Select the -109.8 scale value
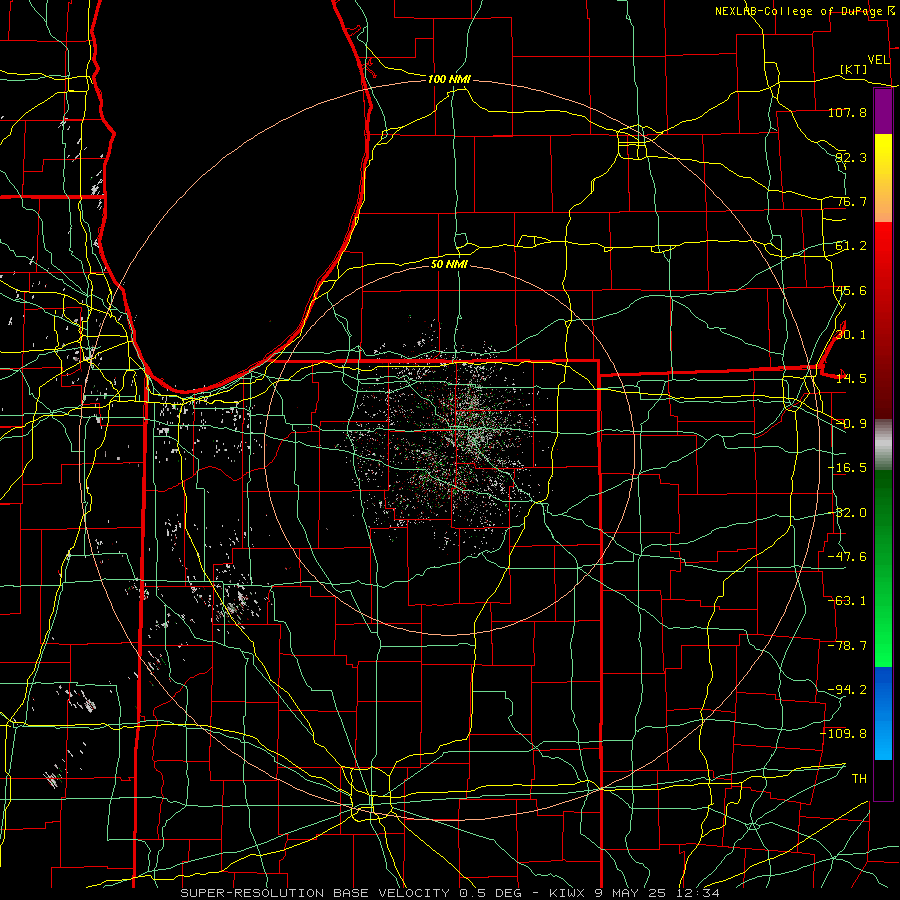900x900 pixels. pos(844,734)
